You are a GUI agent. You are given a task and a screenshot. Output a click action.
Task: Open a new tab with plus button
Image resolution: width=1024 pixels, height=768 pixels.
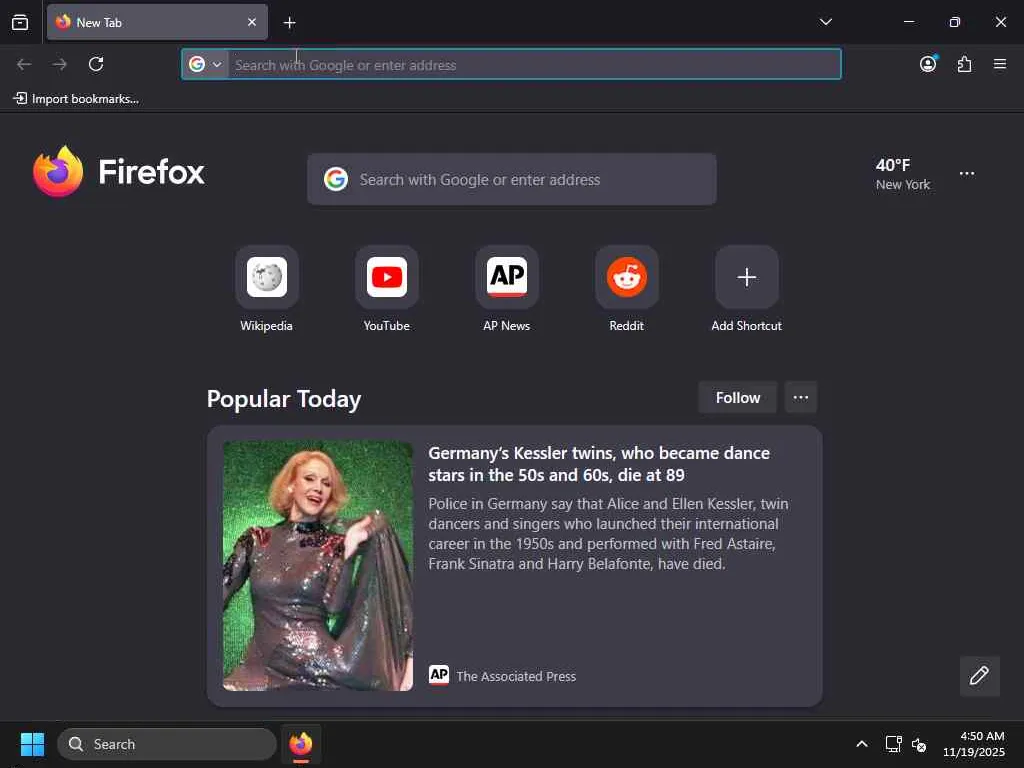289,23
